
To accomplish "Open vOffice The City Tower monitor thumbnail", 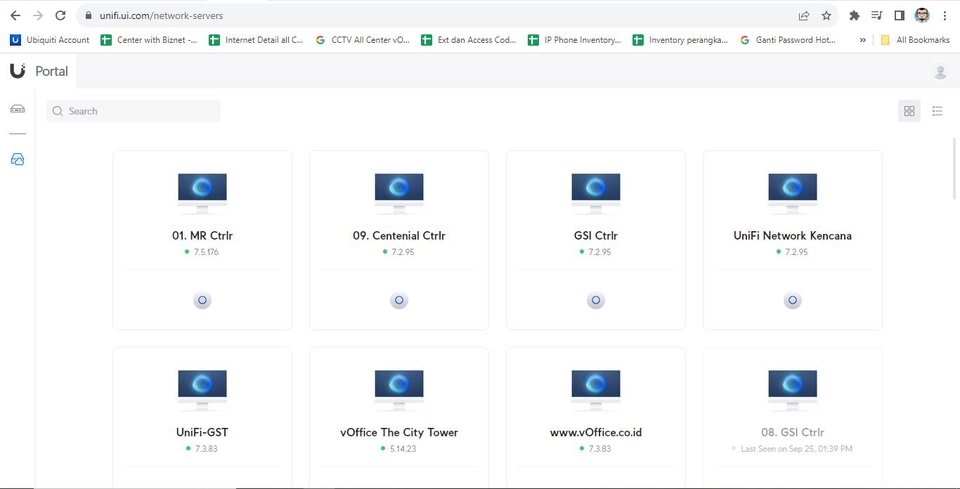I will pos(399,390).
